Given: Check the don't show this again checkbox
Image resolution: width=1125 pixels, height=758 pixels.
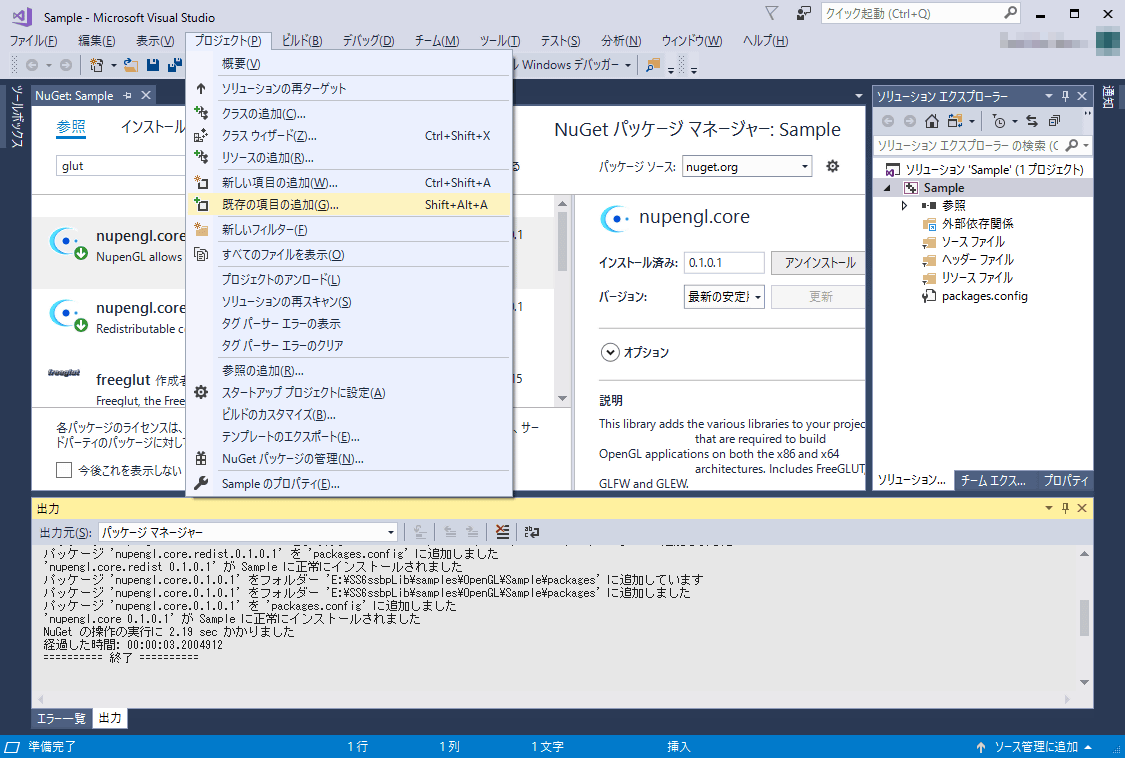Looking at the screenshot, I should tap(64, 470).
